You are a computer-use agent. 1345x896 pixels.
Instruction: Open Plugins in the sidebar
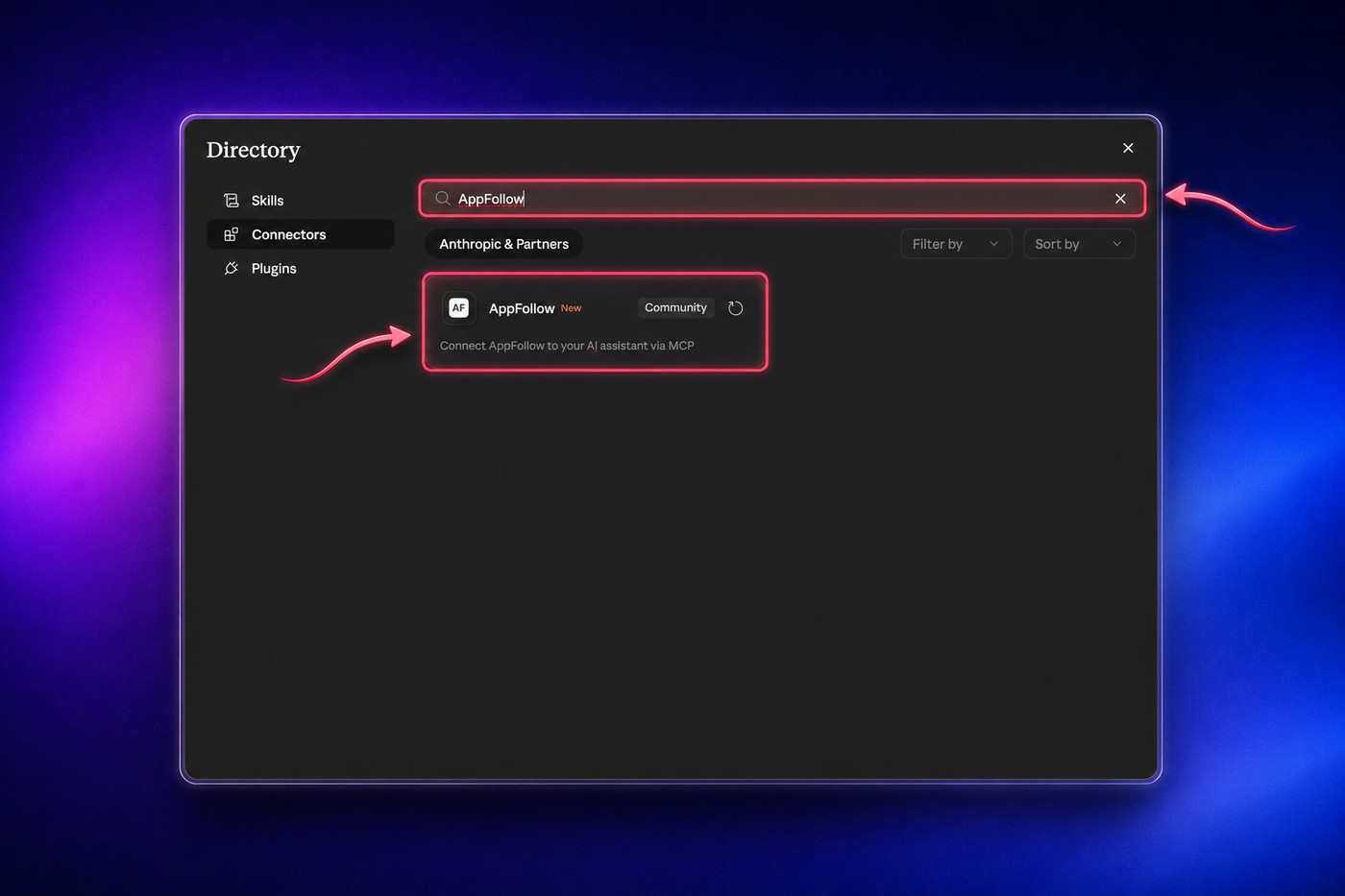300,268
